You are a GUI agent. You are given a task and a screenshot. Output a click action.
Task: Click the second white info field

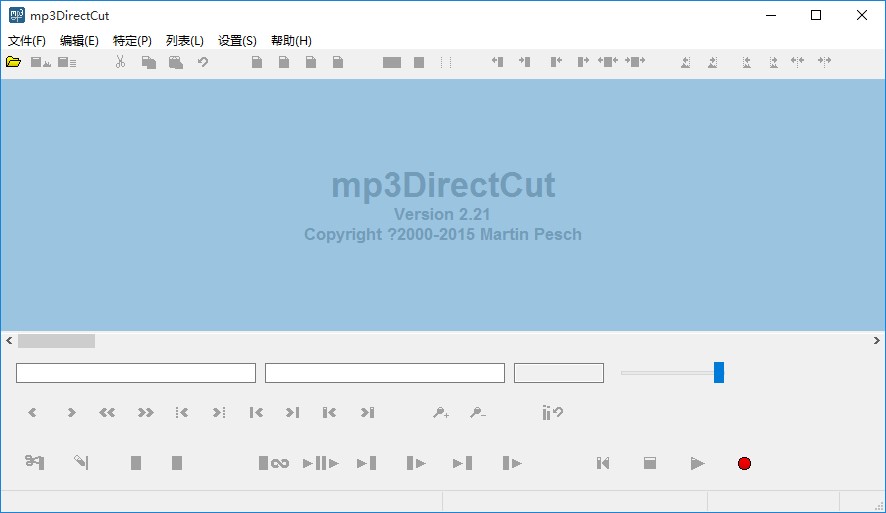pos(385,373)
